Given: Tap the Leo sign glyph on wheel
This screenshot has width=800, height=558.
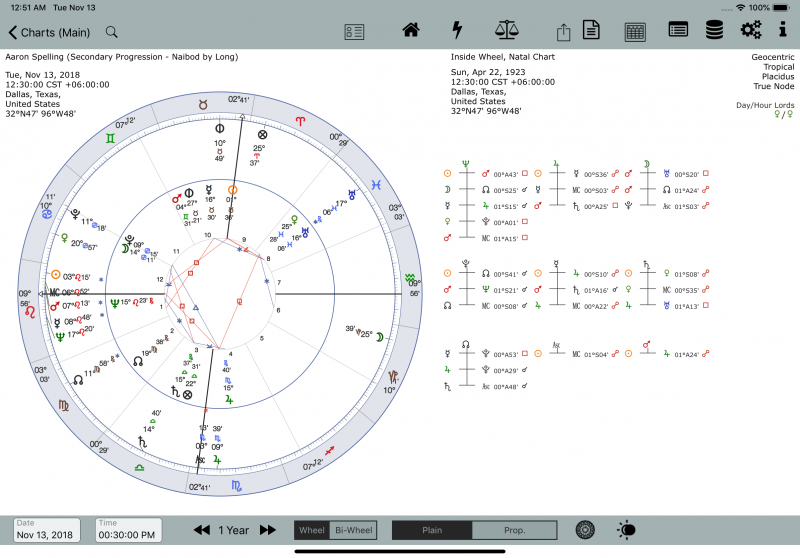Looking at the screenshot, I should pos(30,311).
